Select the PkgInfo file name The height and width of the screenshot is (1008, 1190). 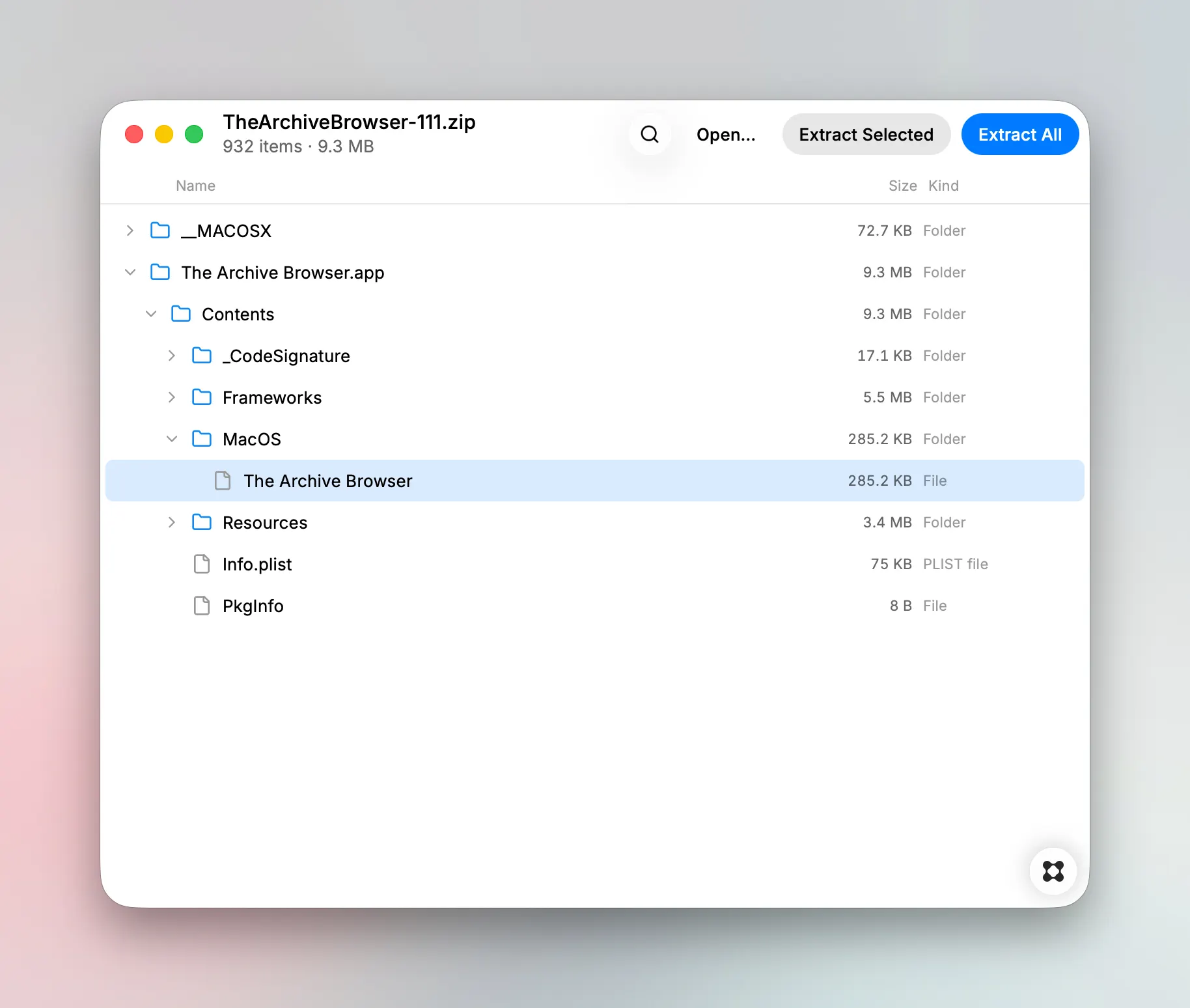(253, 606)
